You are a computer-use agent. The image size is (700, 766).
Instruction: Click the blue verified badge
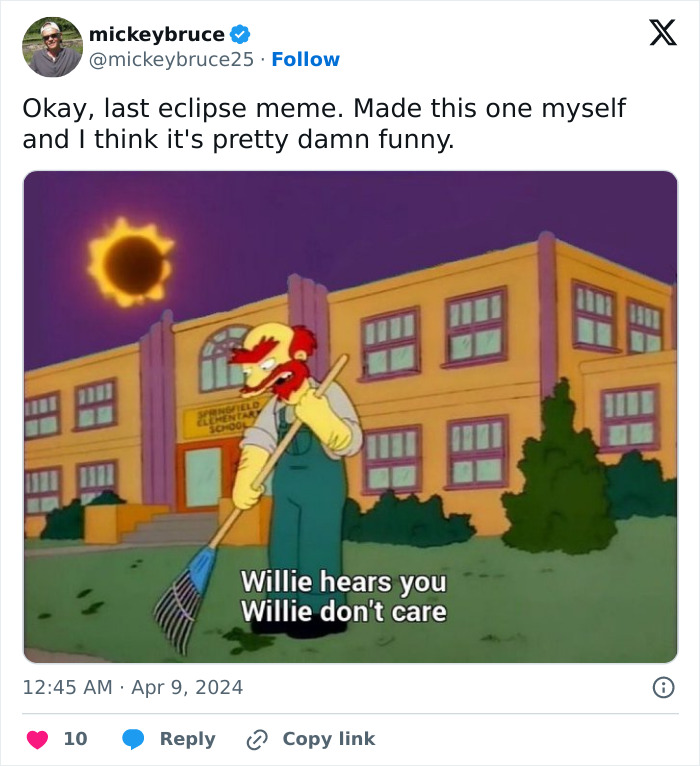click(239, 34)
